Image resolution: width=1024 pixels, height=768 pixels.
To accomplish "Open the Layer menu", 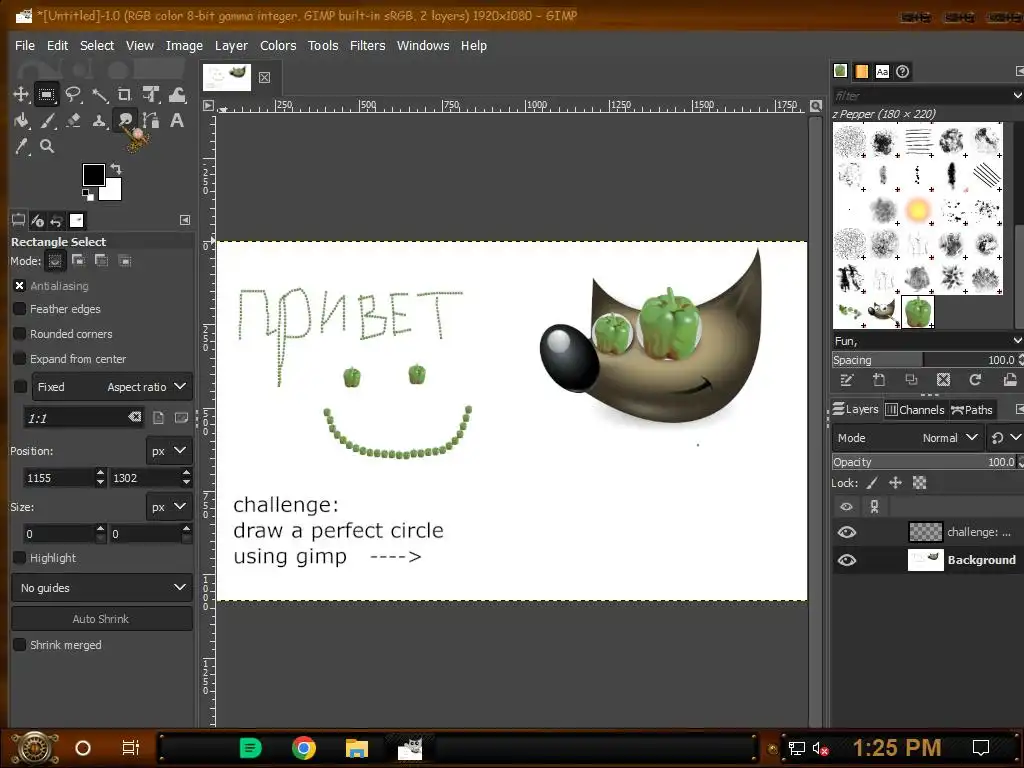I will tap(231, 46).
